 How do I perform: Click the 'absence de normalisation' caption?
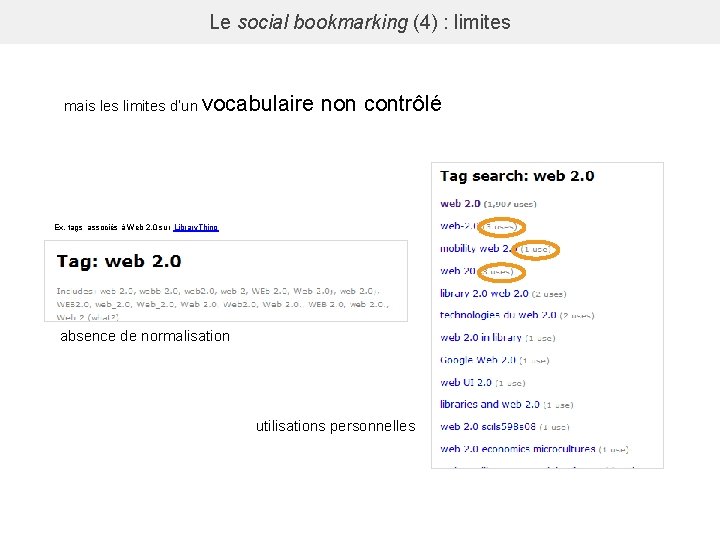(145, 336)
